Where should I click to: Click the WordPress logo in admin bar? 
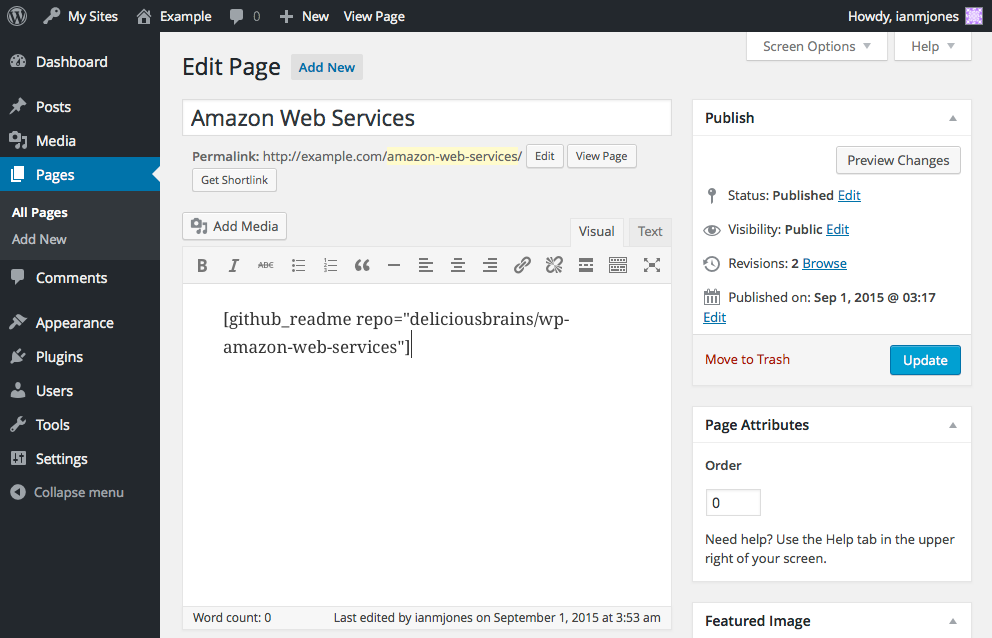17,16
